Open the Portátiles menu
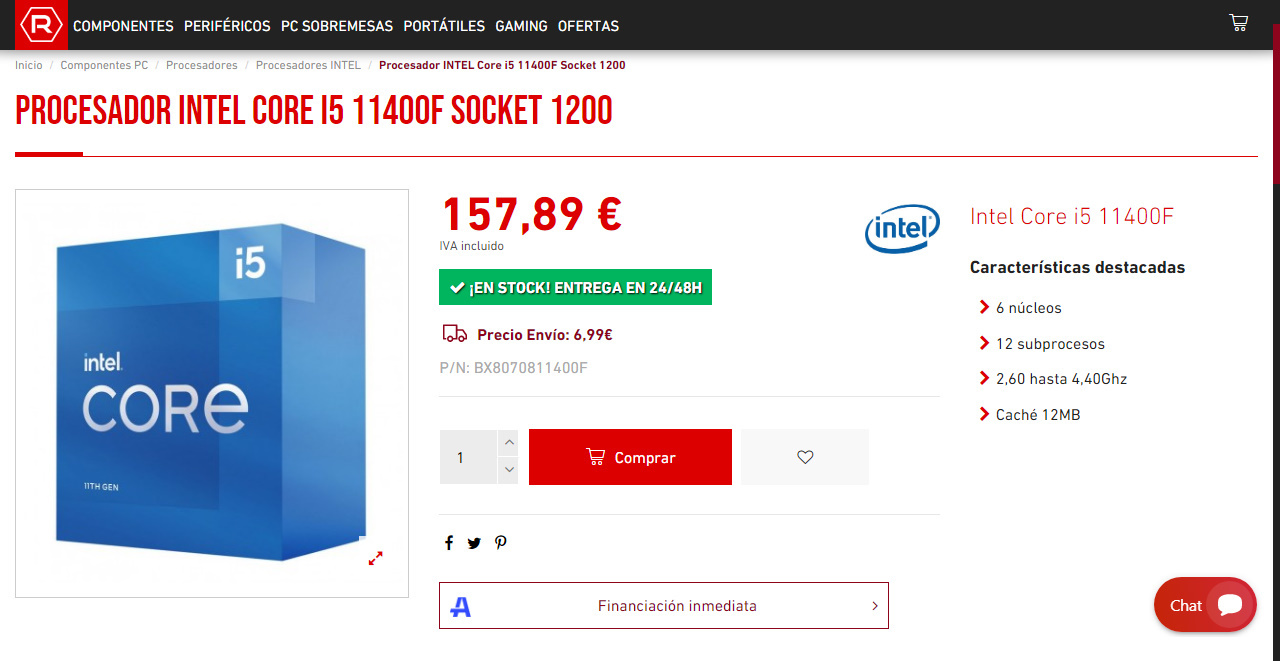 (x=444, y=26)
